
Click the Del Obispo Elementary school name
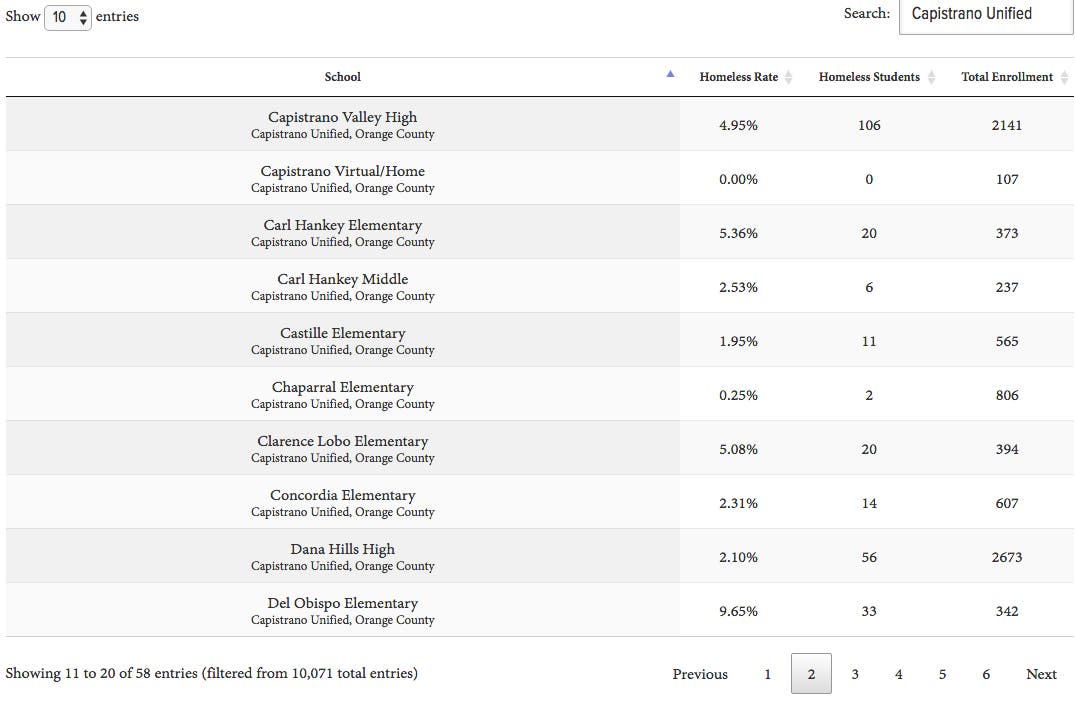(342, 603)
